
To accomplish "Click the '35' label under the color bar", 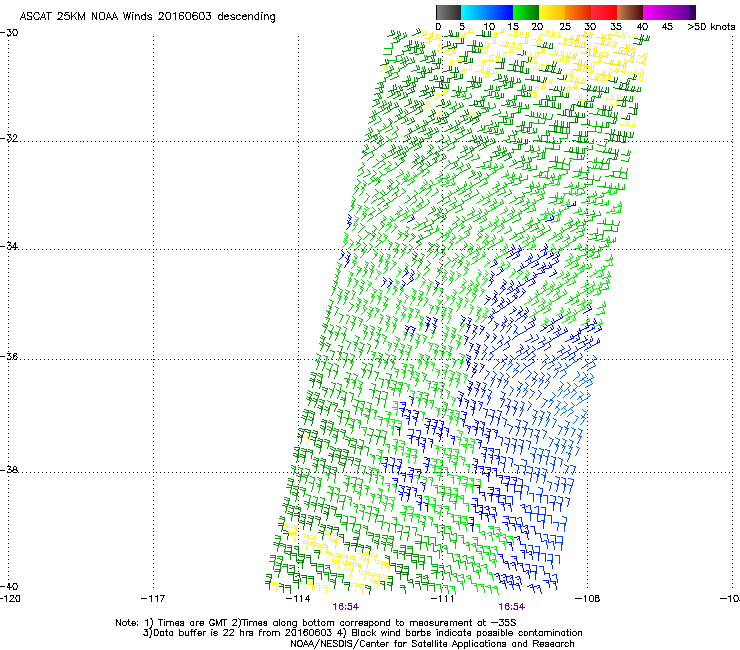I will click(616, 27).
